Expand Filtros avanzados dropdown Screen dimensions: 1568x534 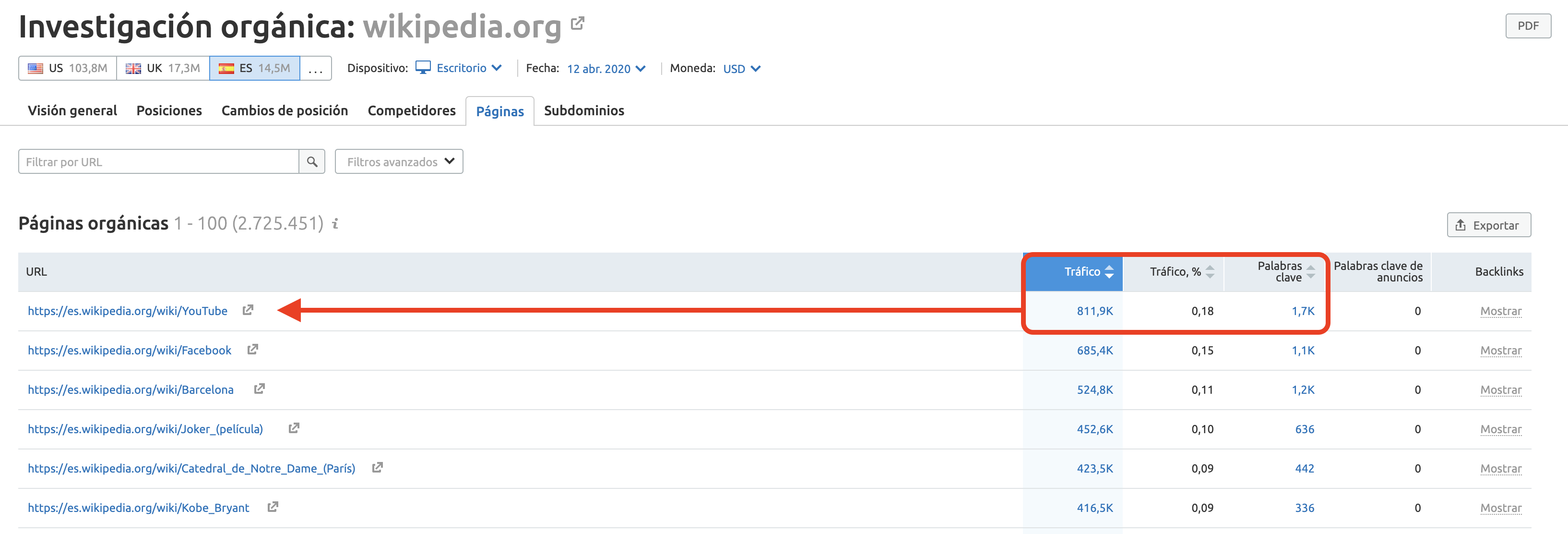pyautogui.click(x=399, y=162)
